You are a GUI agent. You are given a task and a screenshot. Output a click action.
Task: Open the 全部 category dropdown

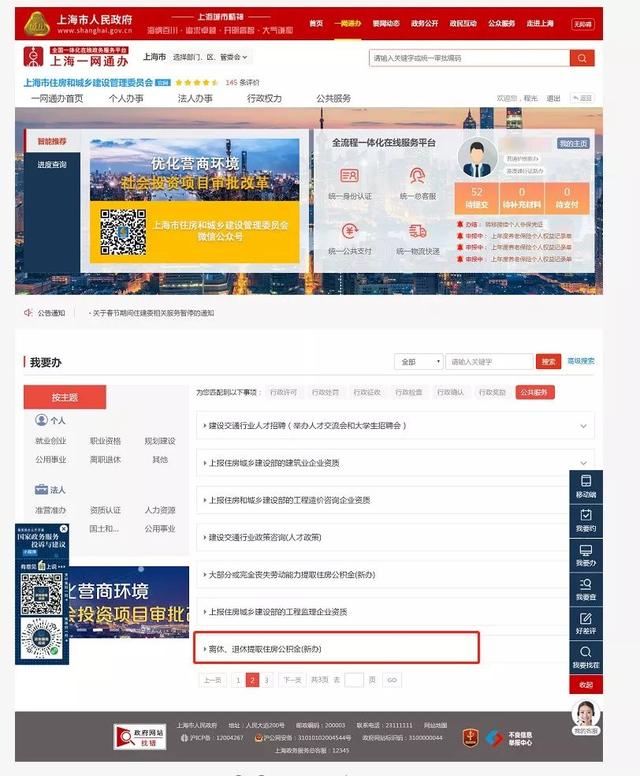click(419, 362)
